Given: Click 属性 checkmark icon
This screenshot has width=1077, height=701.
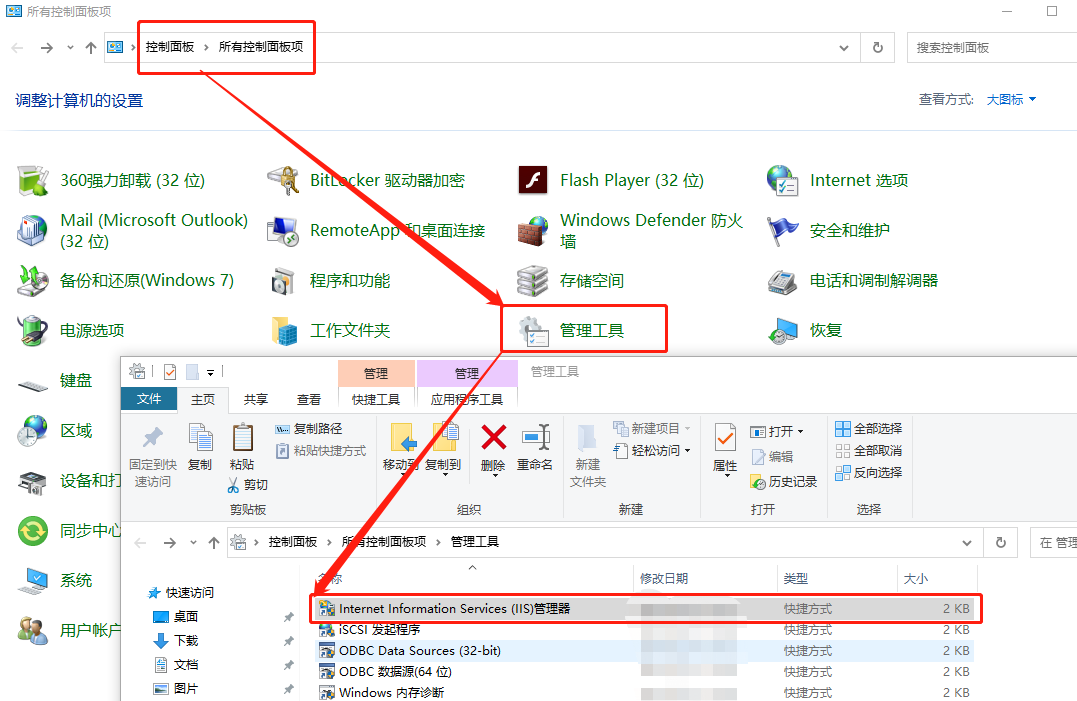Looking at the screenshot, I should [x=725, y=438].
